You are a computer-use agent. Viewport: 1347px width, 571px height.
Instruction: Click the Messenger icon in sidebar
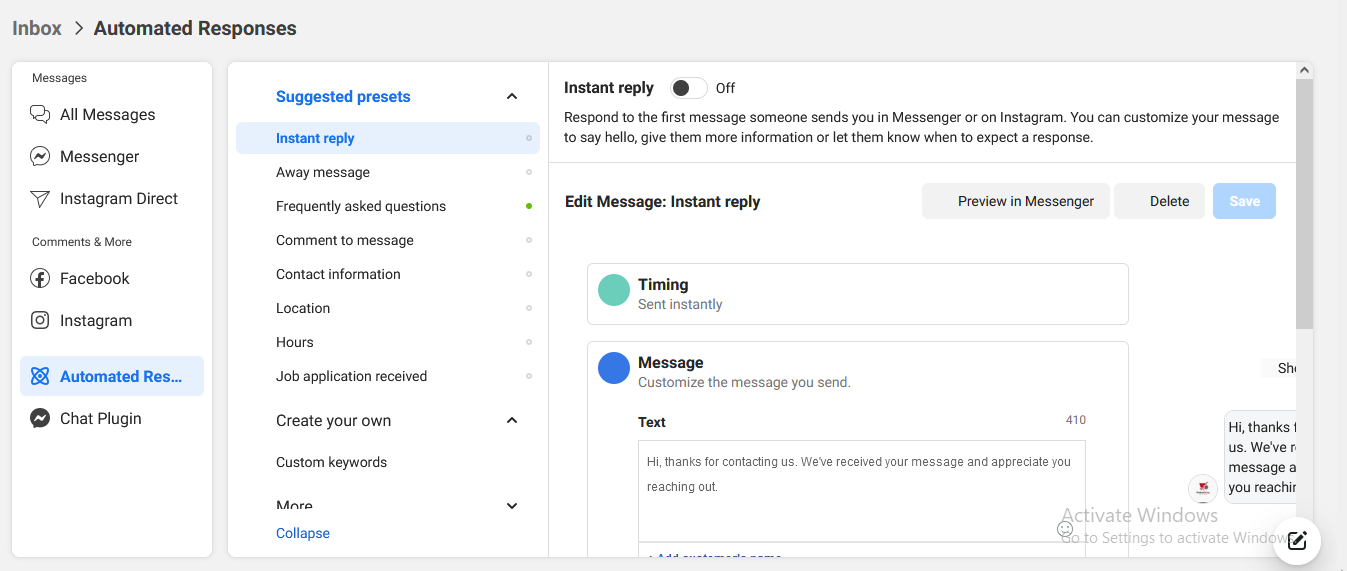point(40,157)
